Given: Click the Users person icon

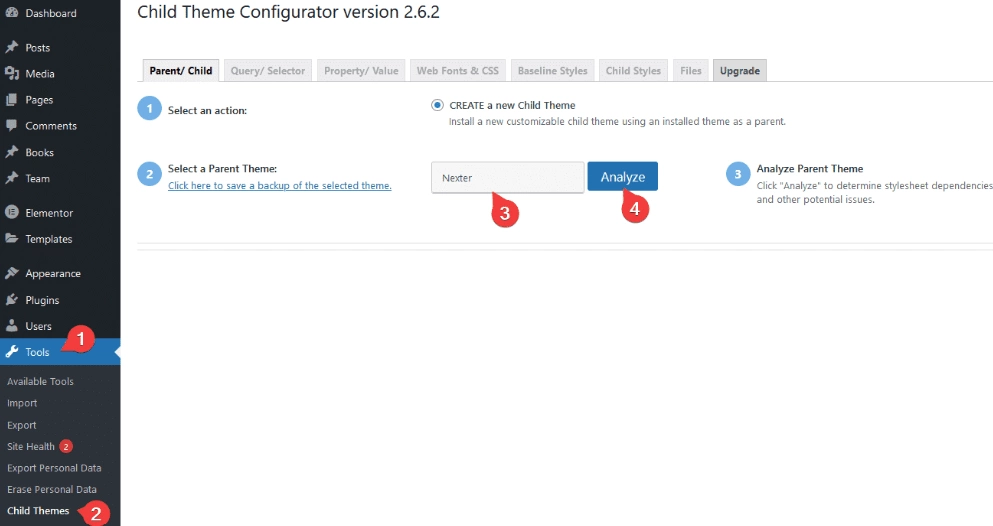Looking at the screenshot, I should coord(12,326).
